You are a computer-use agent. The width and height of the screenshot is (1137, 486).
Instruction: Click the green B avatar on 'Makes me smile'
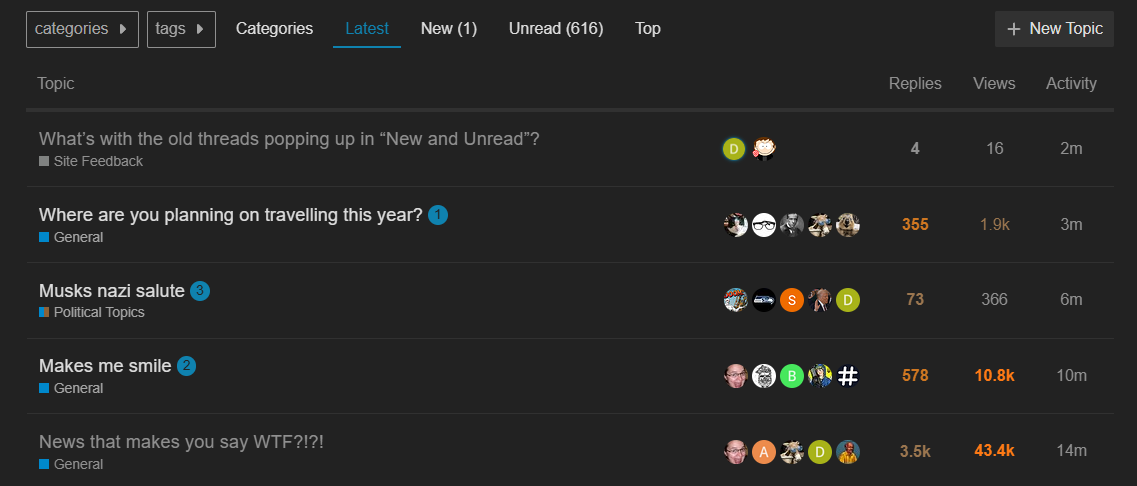pyautogui.click(x=792, y=376)
